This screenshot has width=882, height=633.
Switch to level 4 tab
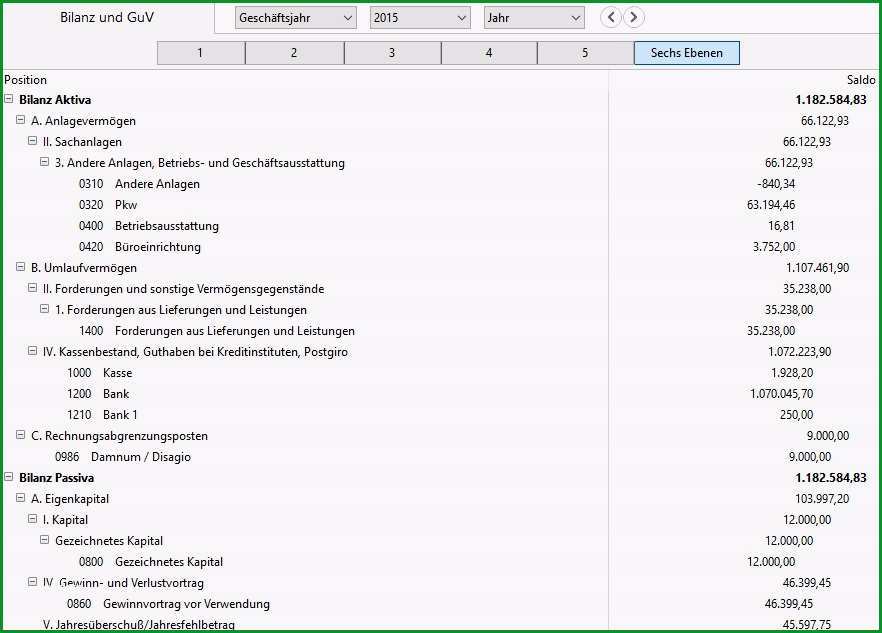tap(489, 53)
